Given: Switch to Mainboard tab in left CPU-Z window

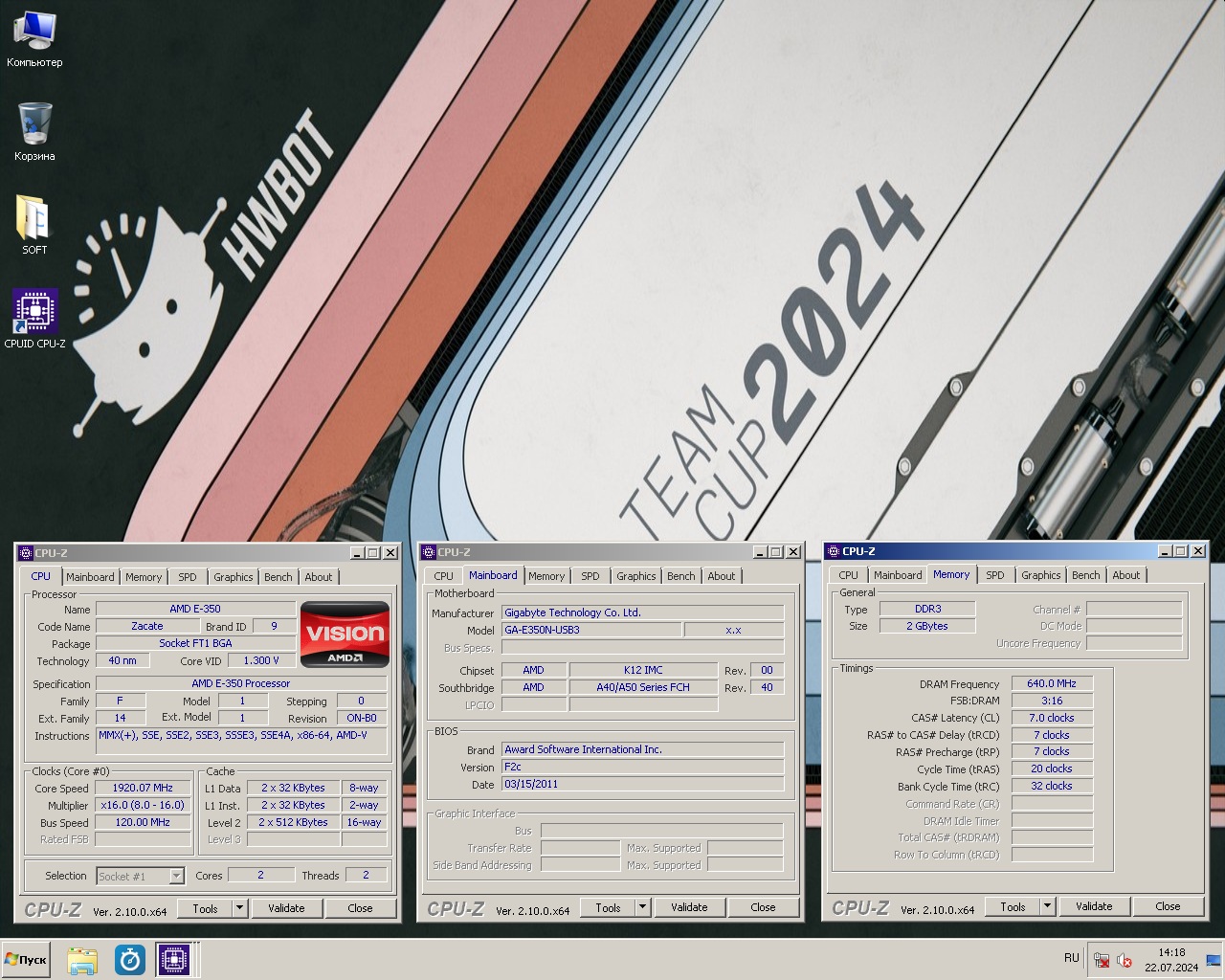Looking at the screenshot, I should [x=90, y=577].
